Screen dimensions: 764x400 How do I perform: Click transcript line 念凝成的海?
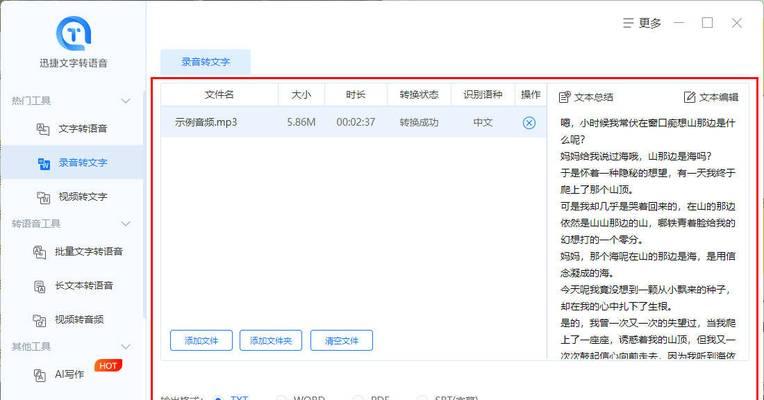point(587,273)
